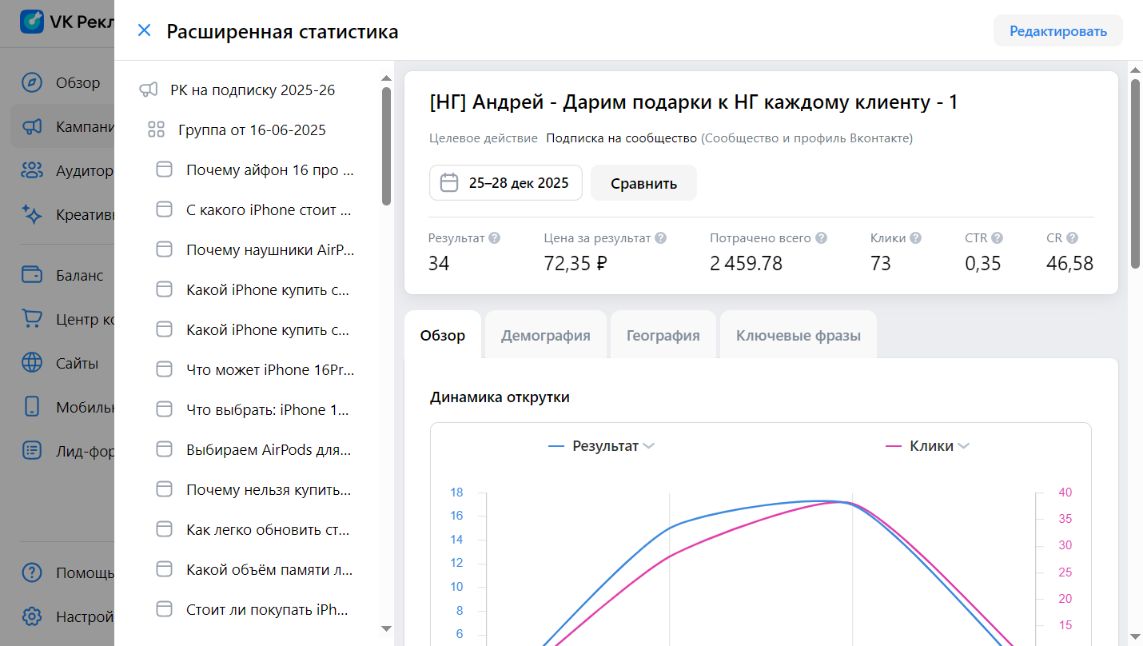
Task: Click help icon next to Потрачено всего
Action: (821, 238)
